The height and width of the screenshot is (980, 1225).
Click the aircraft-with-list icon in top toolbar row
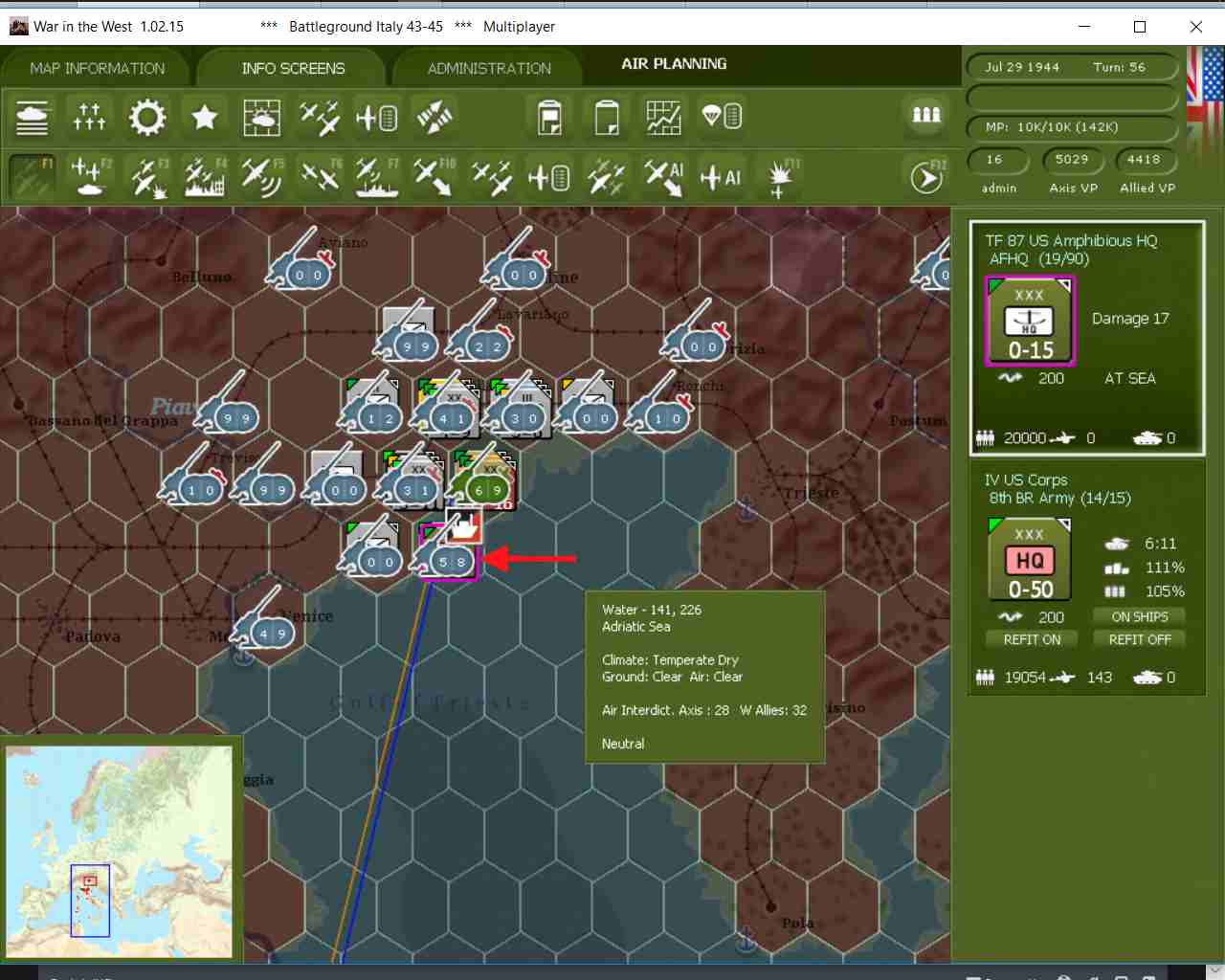coord(376,118)
